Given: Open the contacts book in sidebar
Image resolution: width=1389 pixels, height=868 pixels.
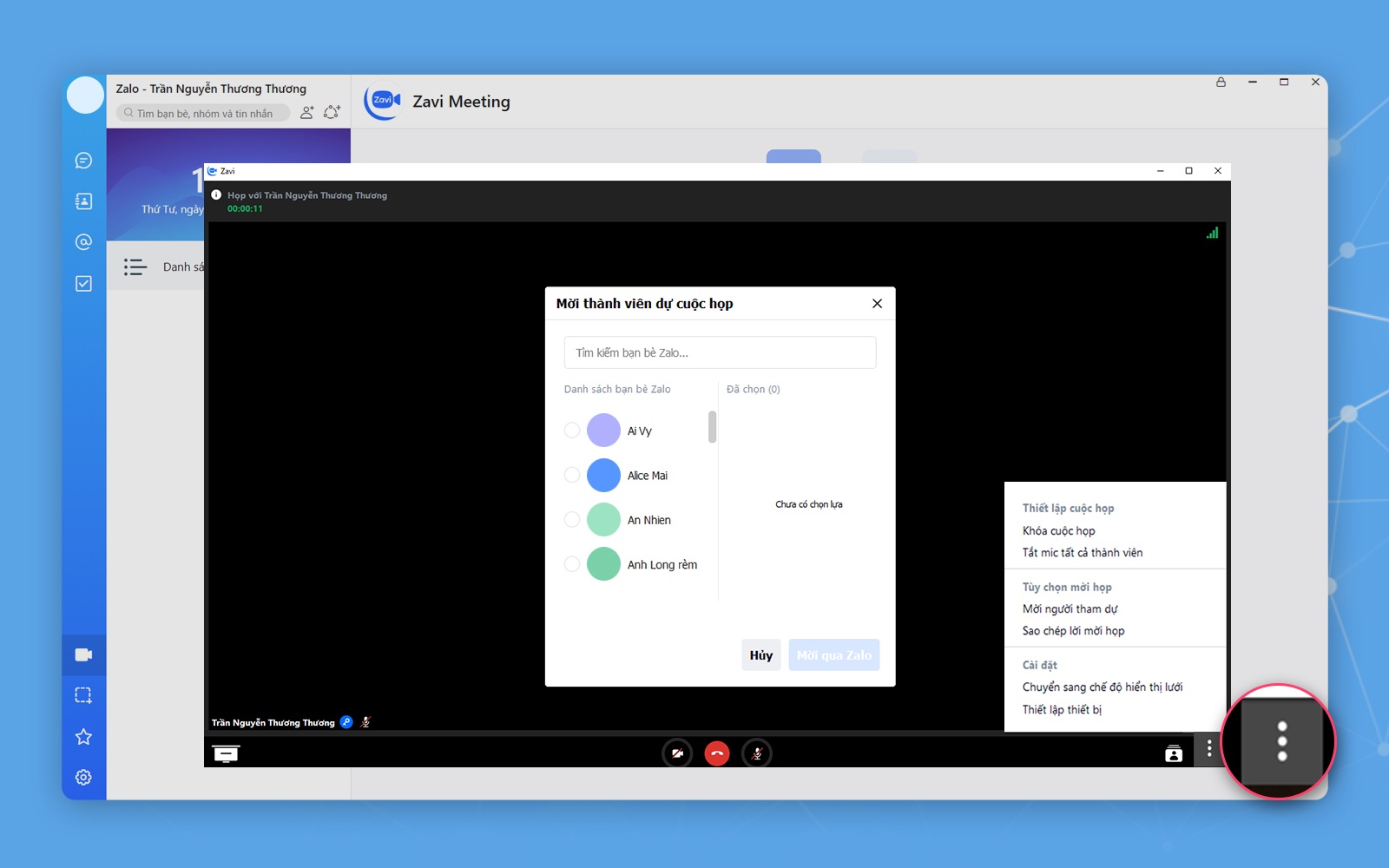Looking at the screenshot, I should (x=83, y=201).
